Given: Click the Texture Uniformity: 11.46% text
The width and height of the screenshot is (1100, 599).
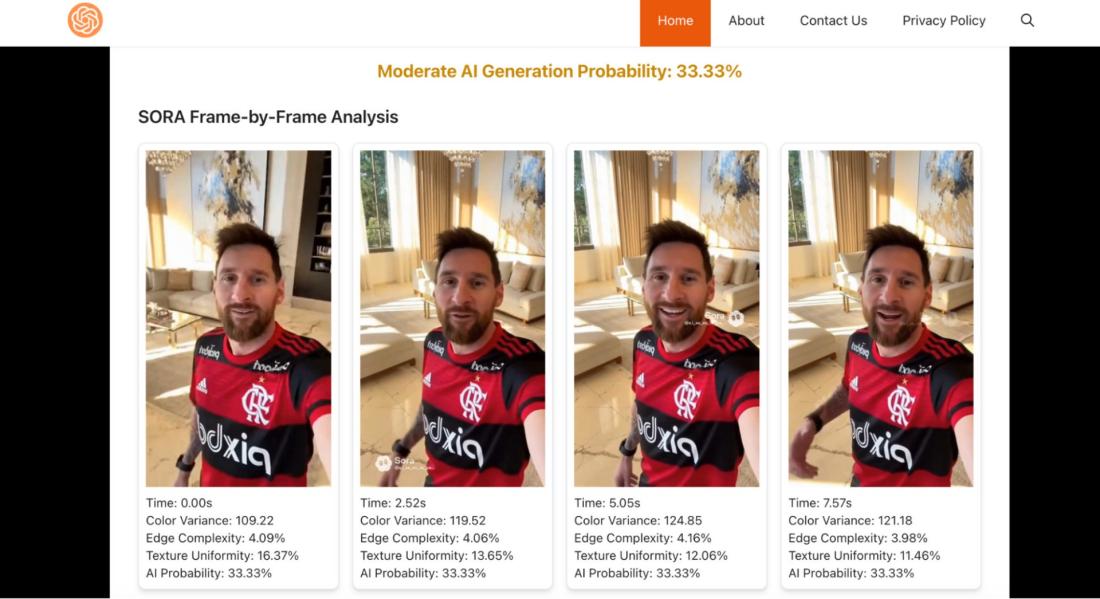Looking at the screenshot, I should pos(865,556).
